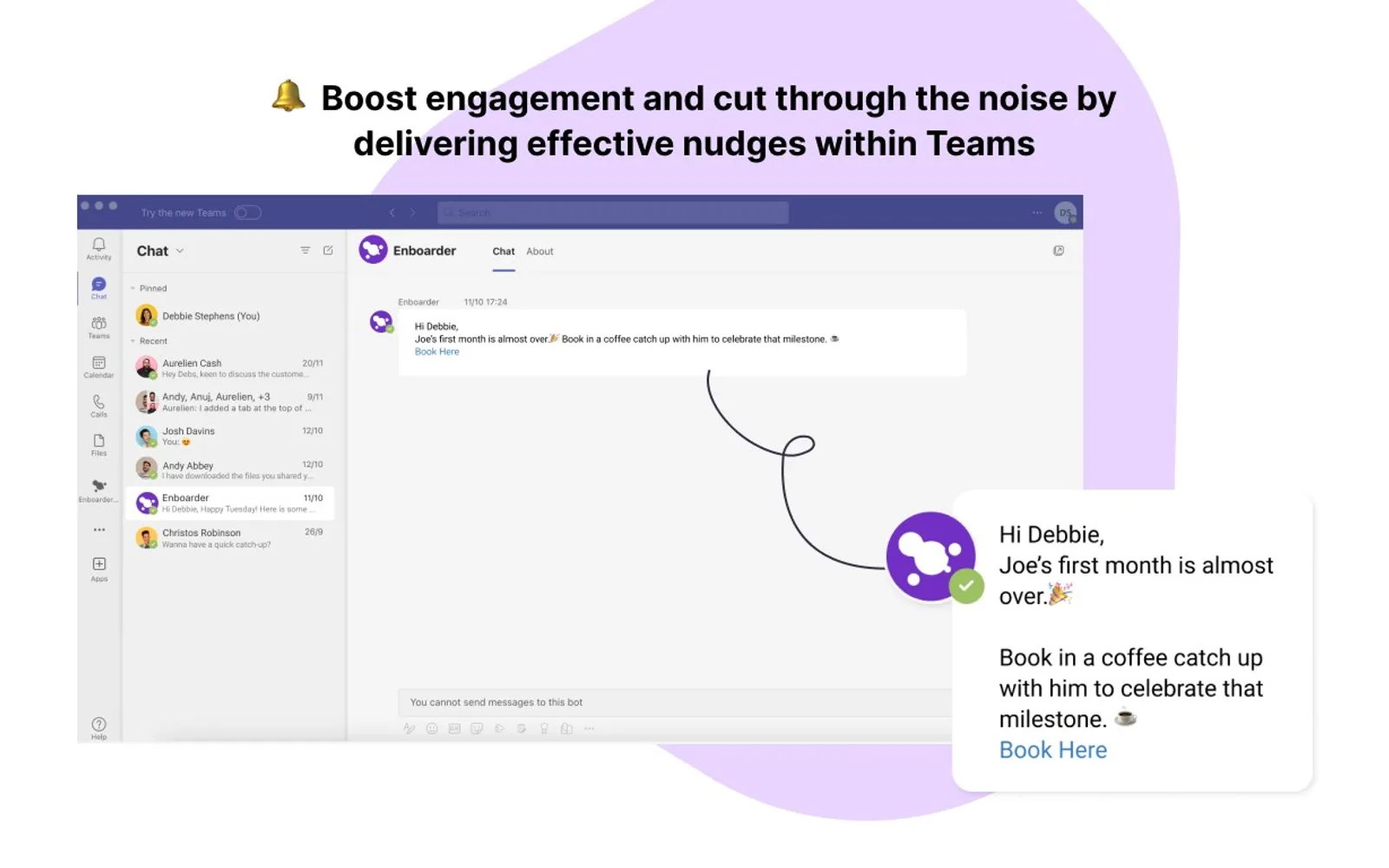Open more message options ellipsis below box
Image resolution: width=1389 pixels, height=868 pixels.
tap(589, 729)
